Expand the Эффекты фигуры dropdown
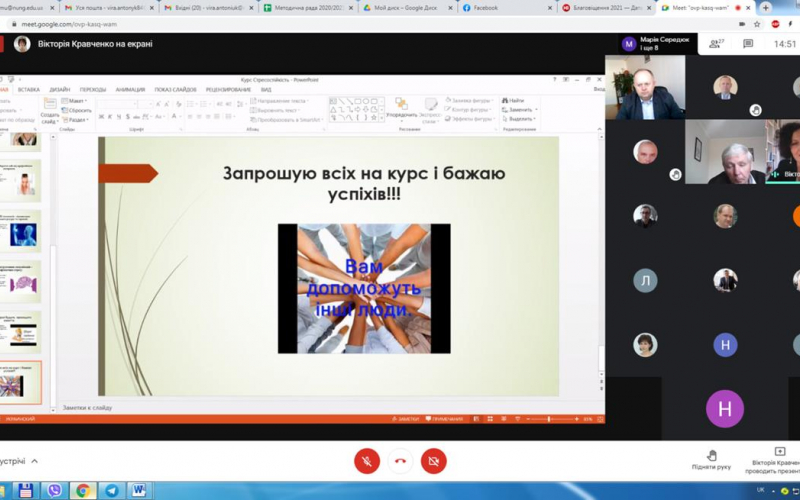Screen dimensions: 800x500 (x=468, y=119)
